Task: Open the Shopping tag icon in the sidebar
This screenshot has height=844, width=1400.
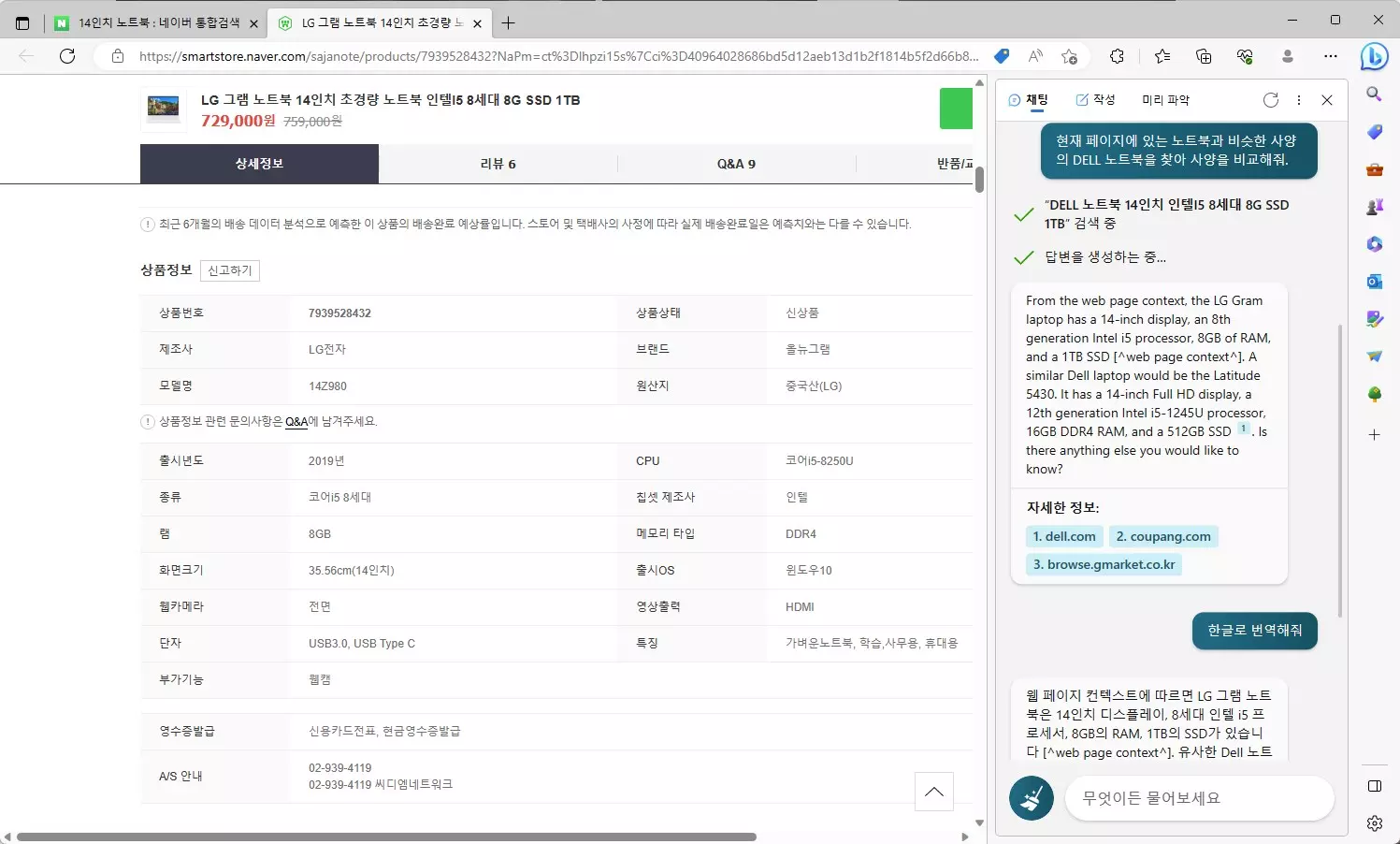Action: tap(1374, 132)
